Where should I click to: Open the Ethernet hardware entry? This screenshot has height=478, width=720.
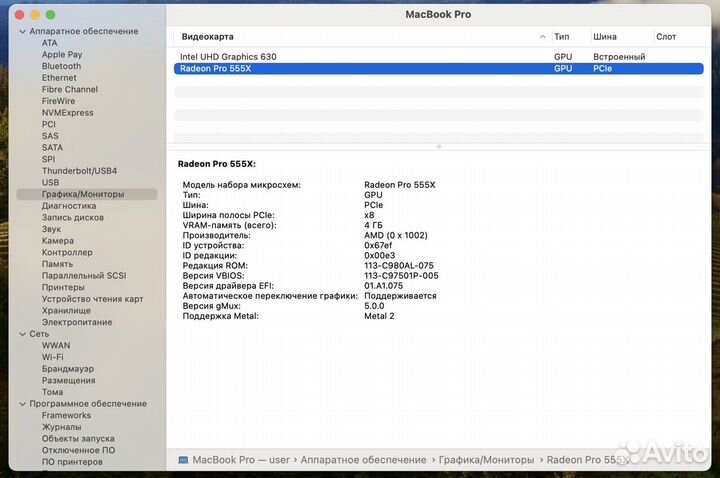tap(59, 78)
